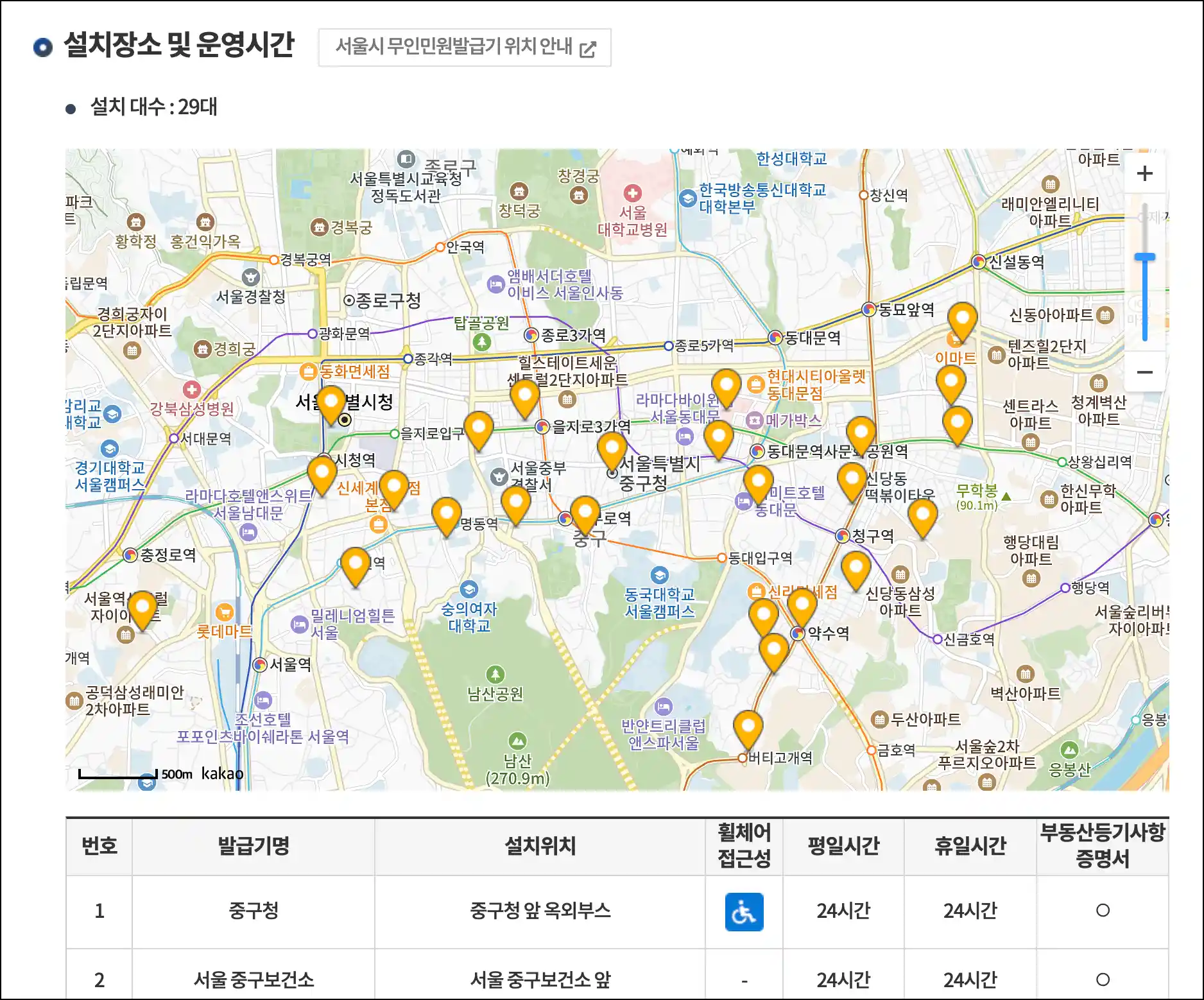Click the 롯데마트 shopping icon
Viewport: 1204px width, 1000px height.
tap(225, 612)
